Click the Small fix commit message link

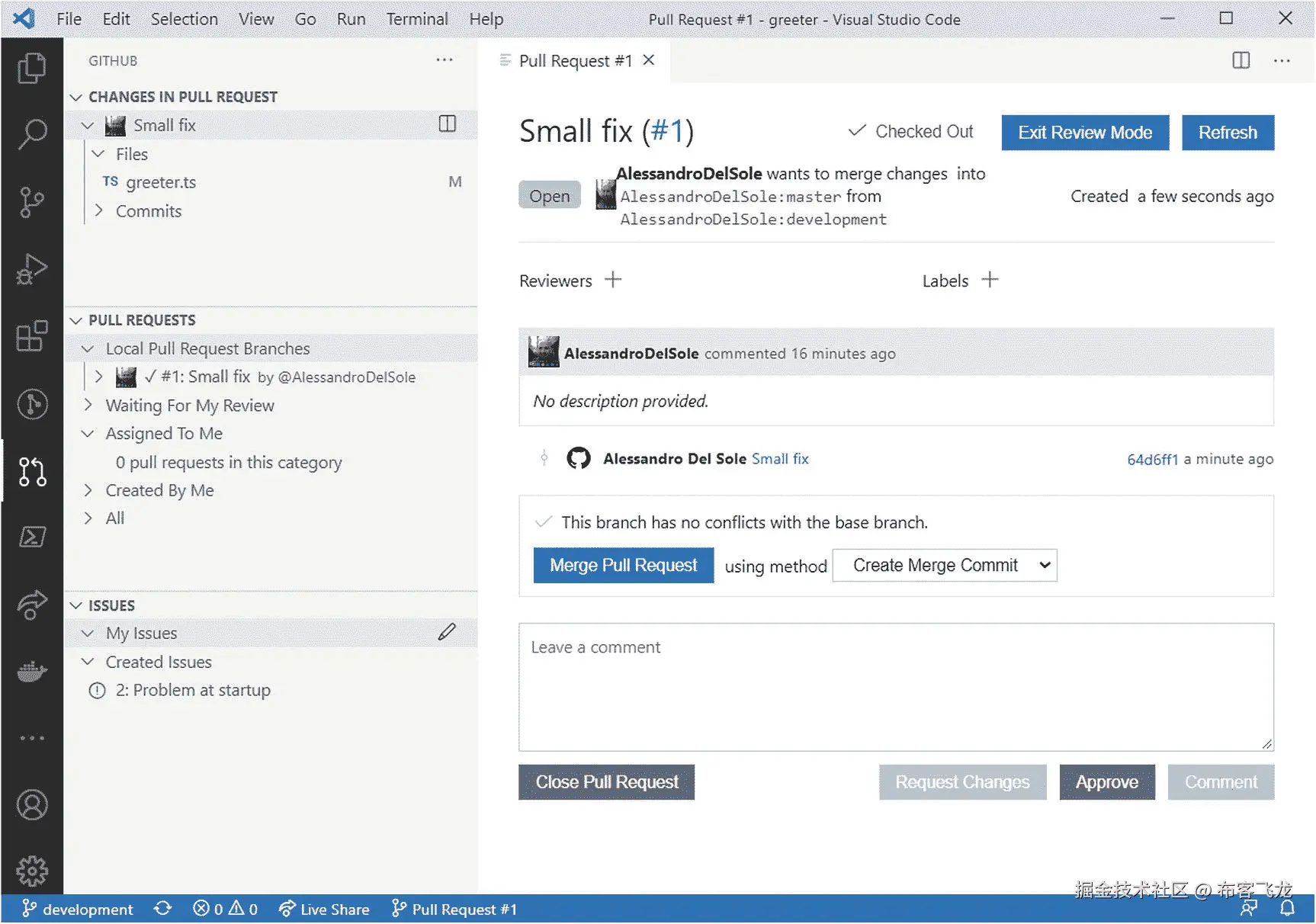click(x=780, y=458)
